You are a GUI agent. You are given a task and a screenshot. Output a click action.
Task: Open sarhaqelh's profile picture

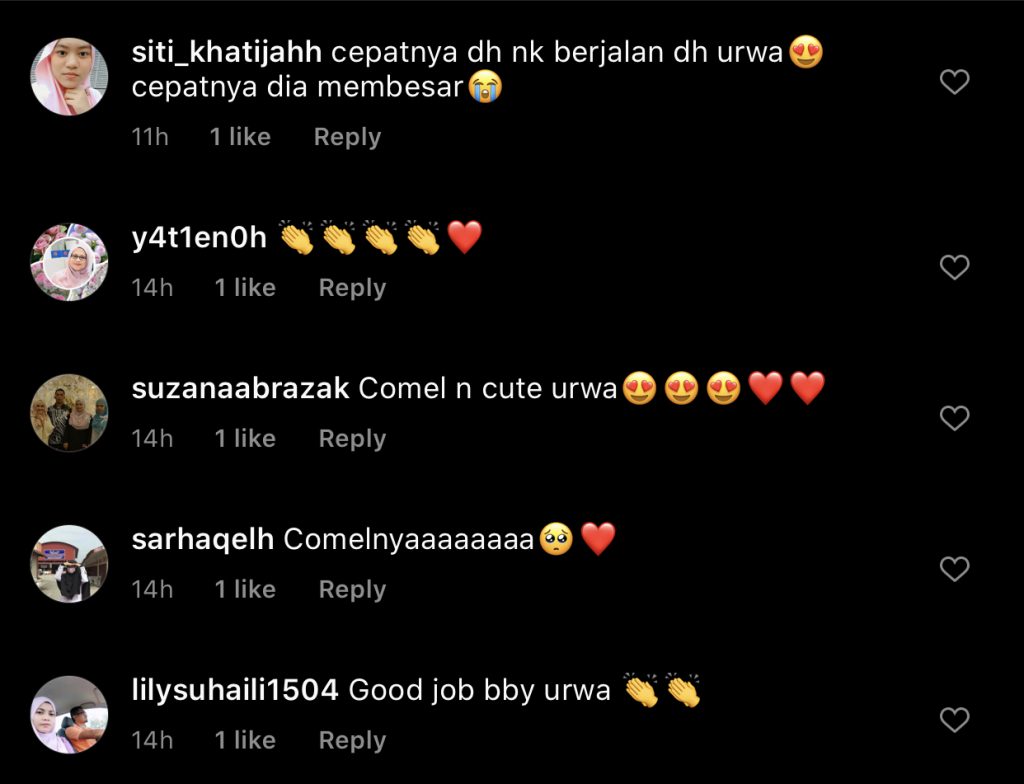(69, 564)
